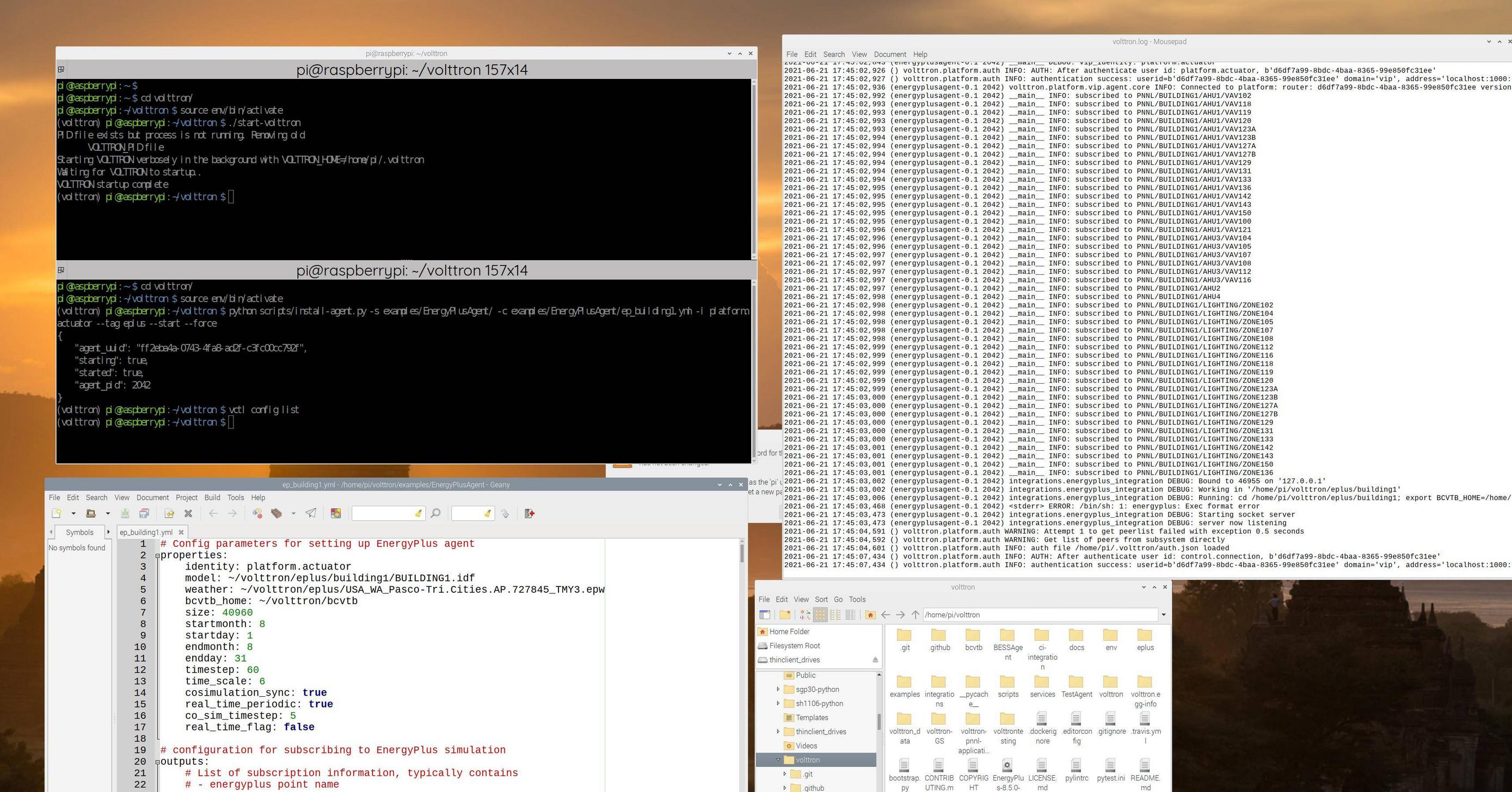Select Filesystem Root in places pane

coord(794,646)
